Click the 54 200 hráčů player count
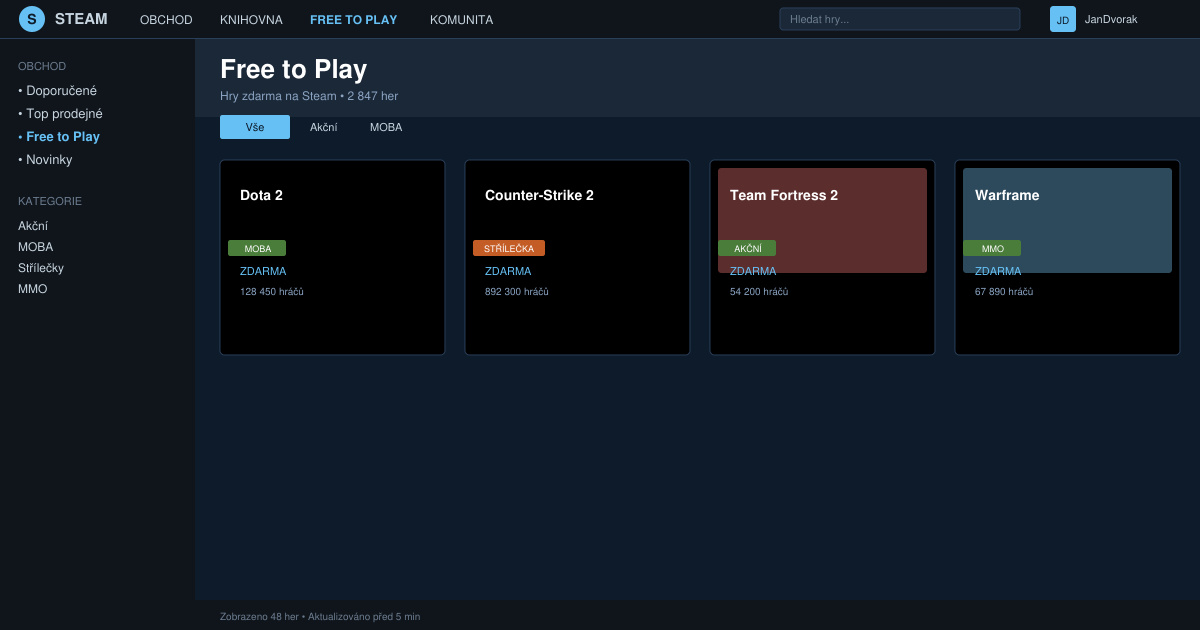The width and height of the screenshot is (1200, 630). [x=759, y=292]
